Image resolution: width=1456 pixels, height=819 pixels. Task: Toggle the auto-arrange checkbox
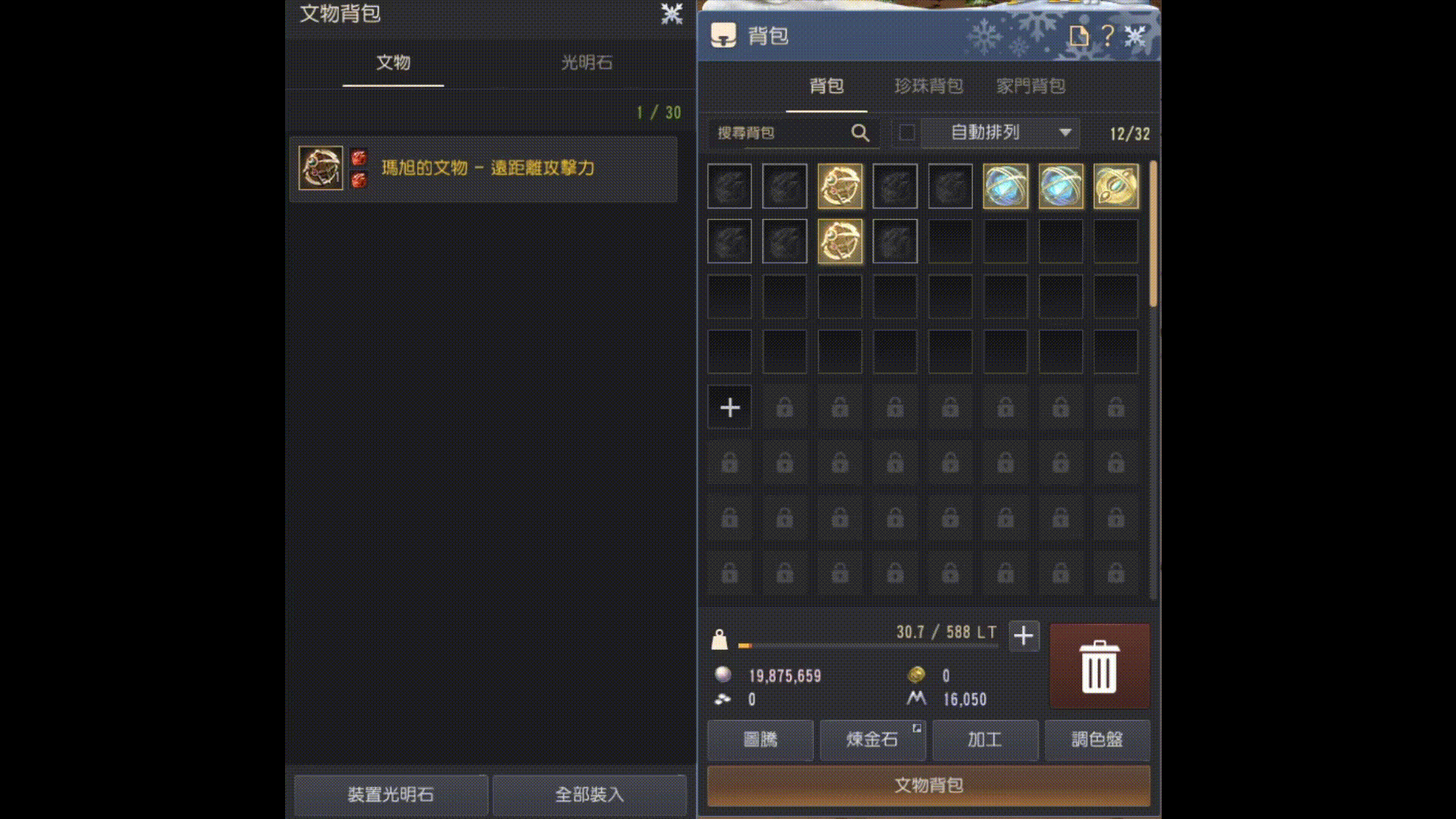(906, 133)
